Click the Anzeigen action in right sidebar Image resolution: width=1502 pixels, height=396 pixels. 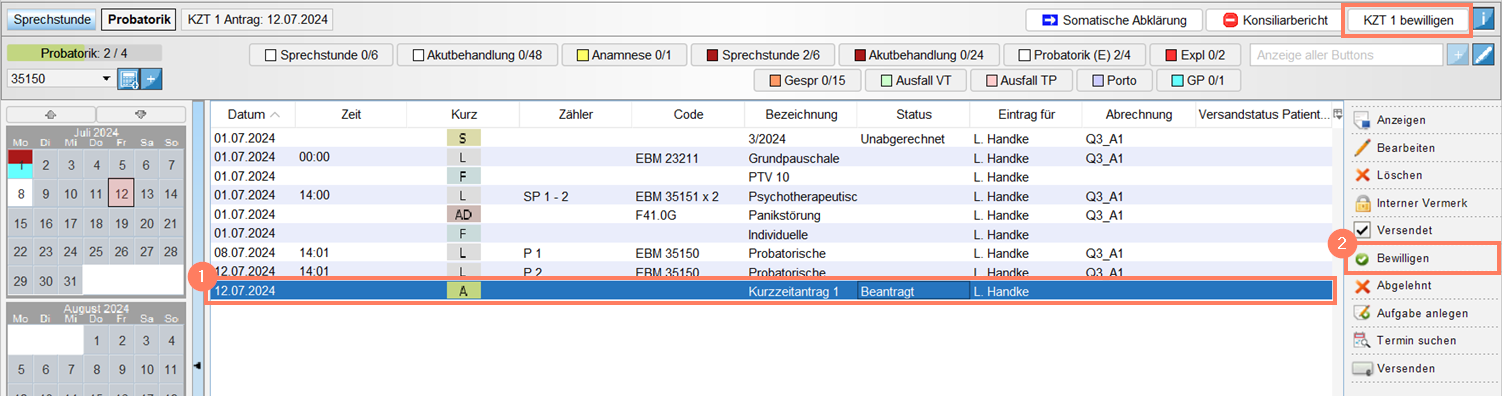(x=1401, y=120)
